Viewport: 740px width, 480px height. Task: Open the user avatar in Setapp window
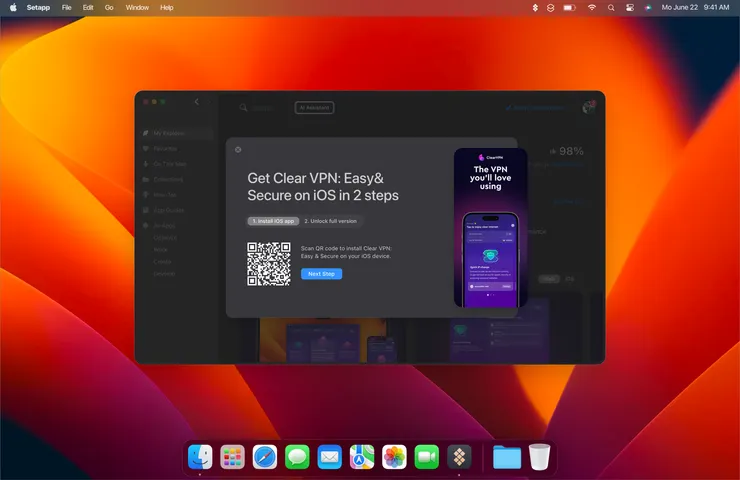coord(588,107)
